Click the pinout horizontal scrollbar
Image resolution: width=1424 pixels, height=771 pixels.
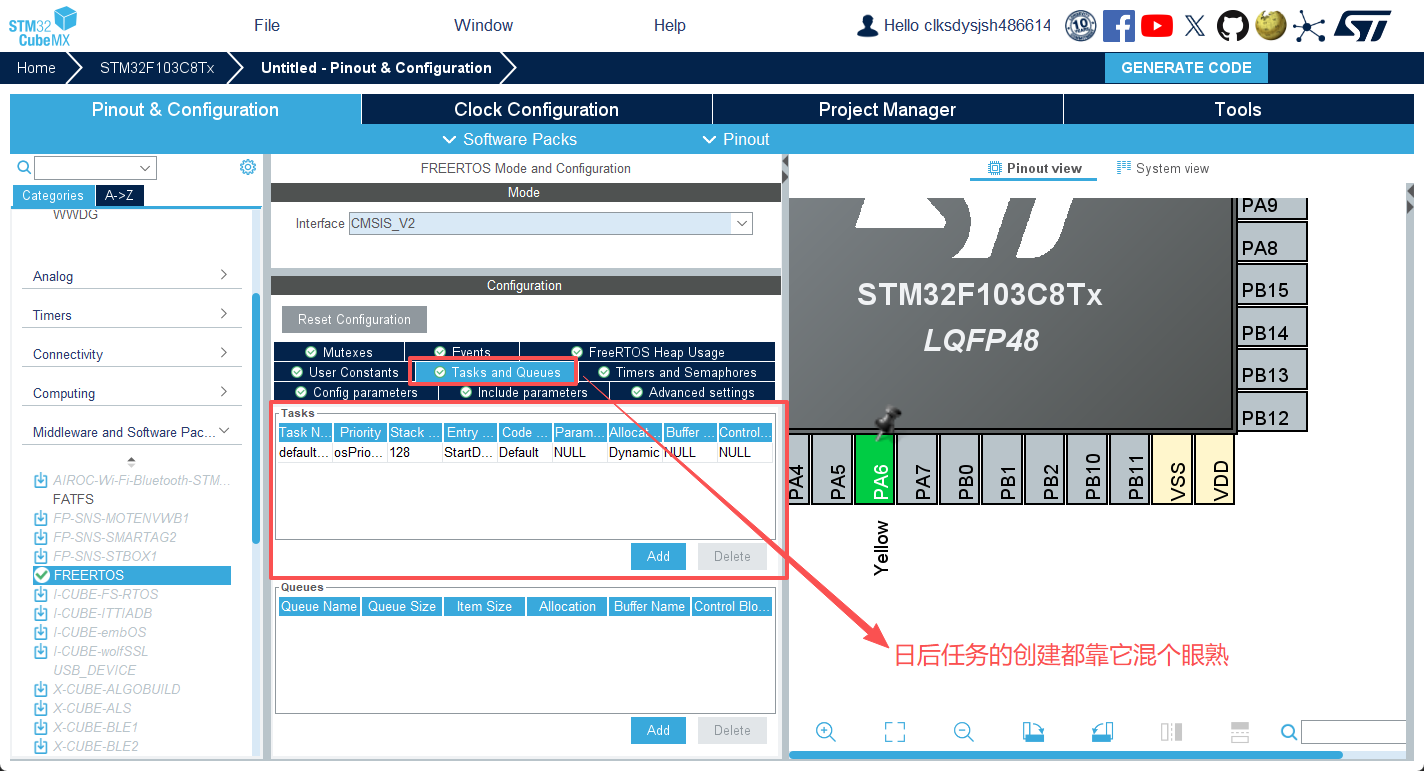1066,755
